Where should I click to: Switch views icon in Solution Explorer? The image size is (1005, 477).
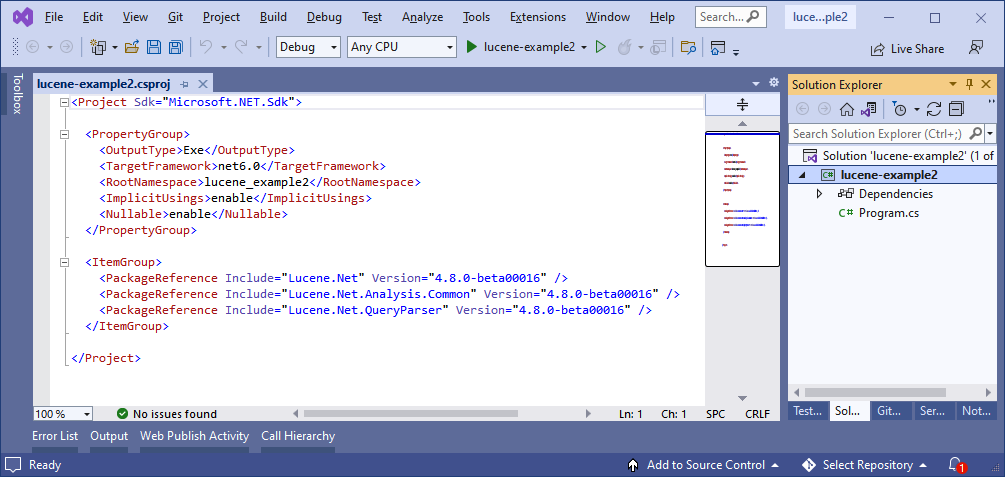868,109
